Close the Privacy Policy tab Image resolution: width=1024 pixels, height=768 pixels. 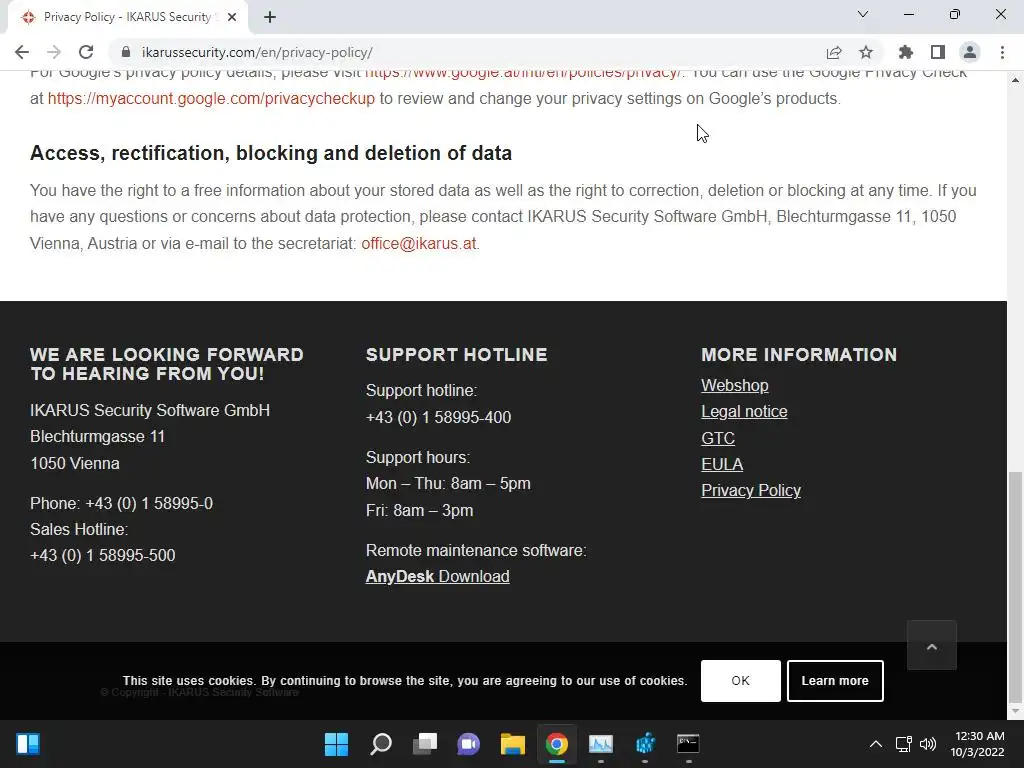tap(232, 17)
